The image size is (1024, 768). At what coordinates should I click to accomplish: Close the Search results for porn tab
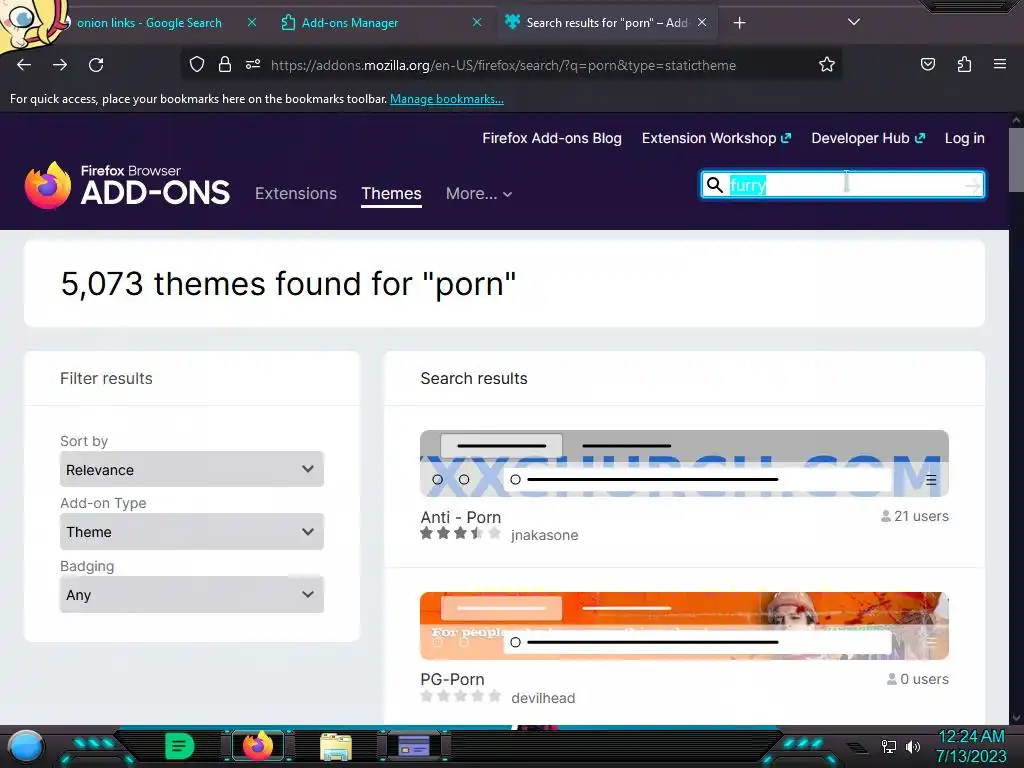(702, 22)
